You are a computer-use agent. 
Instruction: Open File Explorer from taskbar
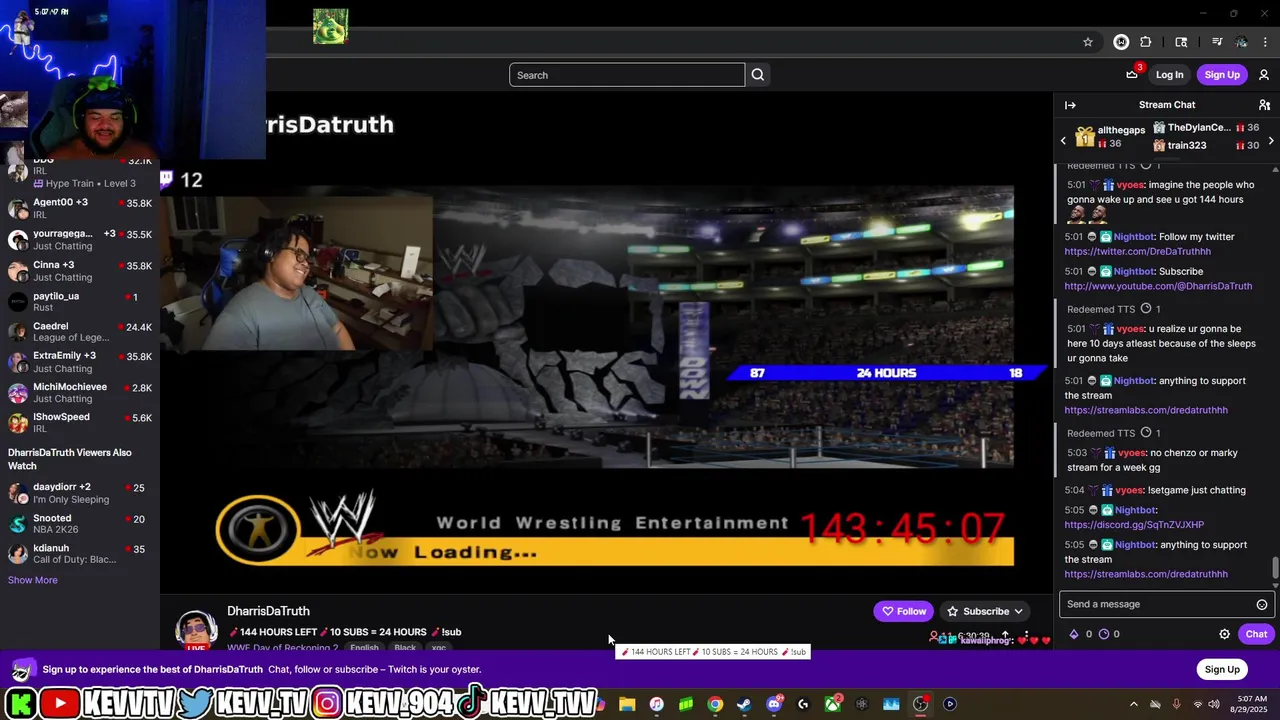tap(627, 704)
